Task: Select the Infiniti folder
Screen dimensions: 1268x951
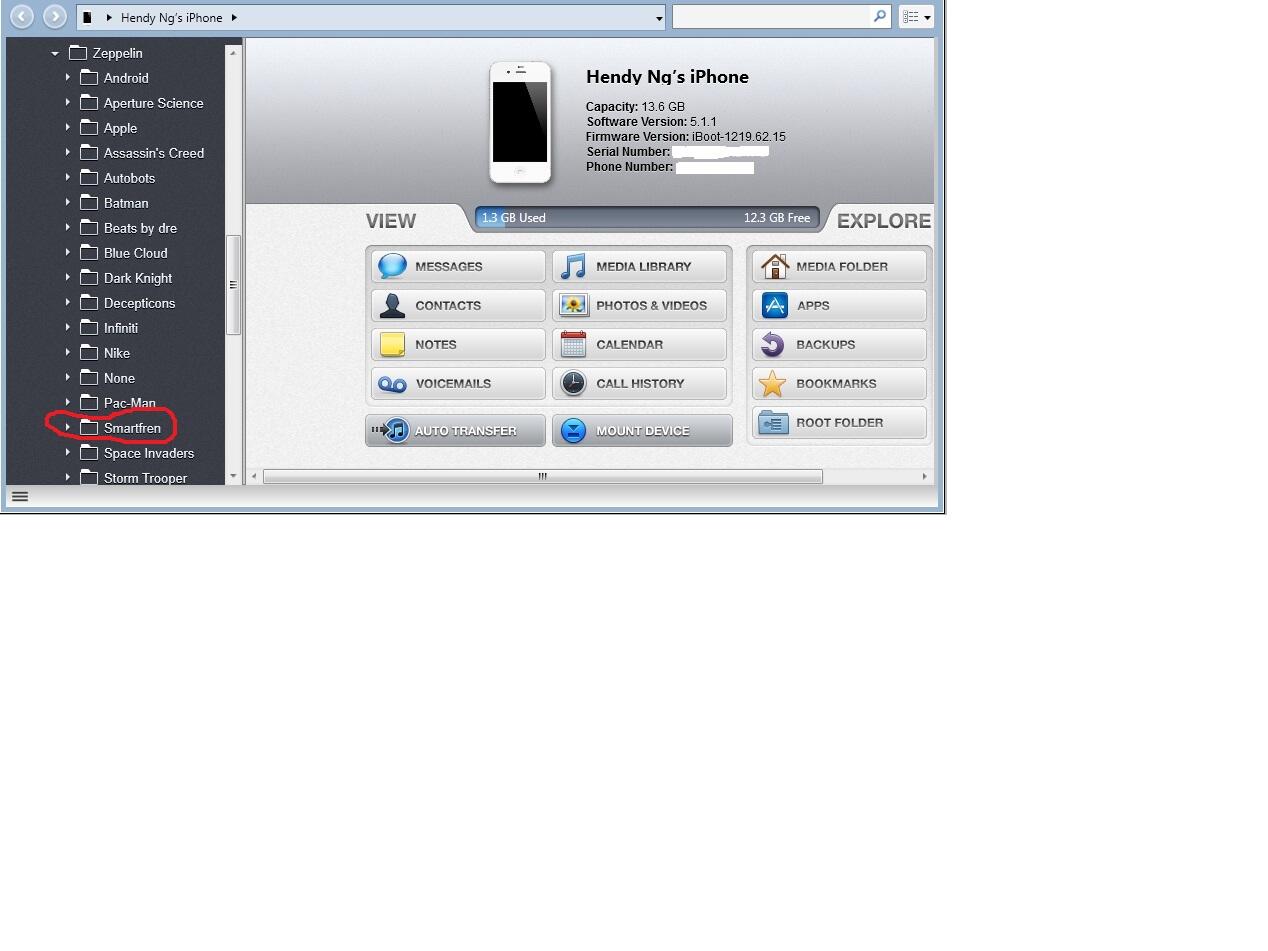Action: pos(121,328)
